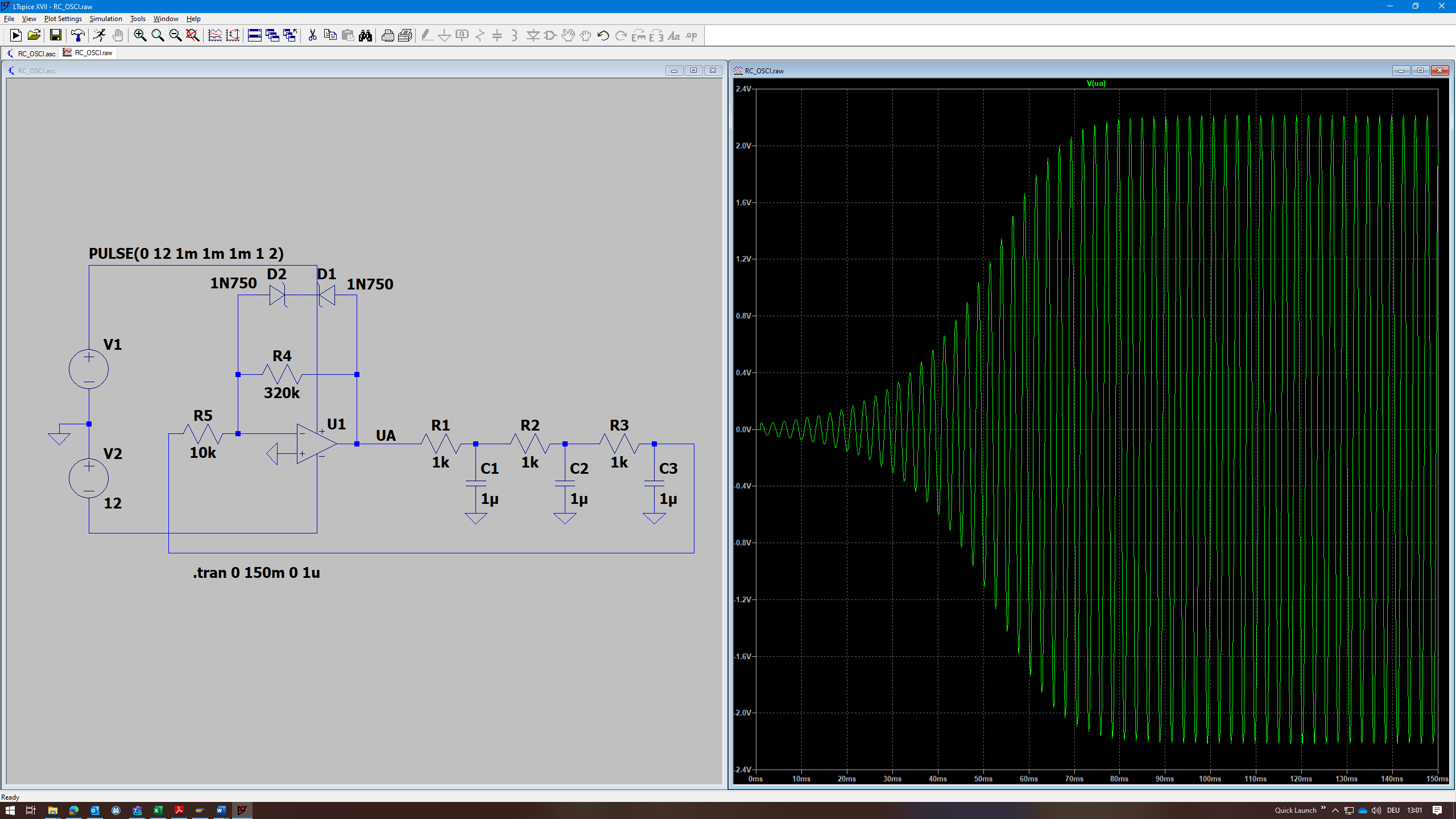Maximize the RC_OSCI.asc schematic window
The width and height of the screenshot is (1456, 819).
[x=693, y=71]
